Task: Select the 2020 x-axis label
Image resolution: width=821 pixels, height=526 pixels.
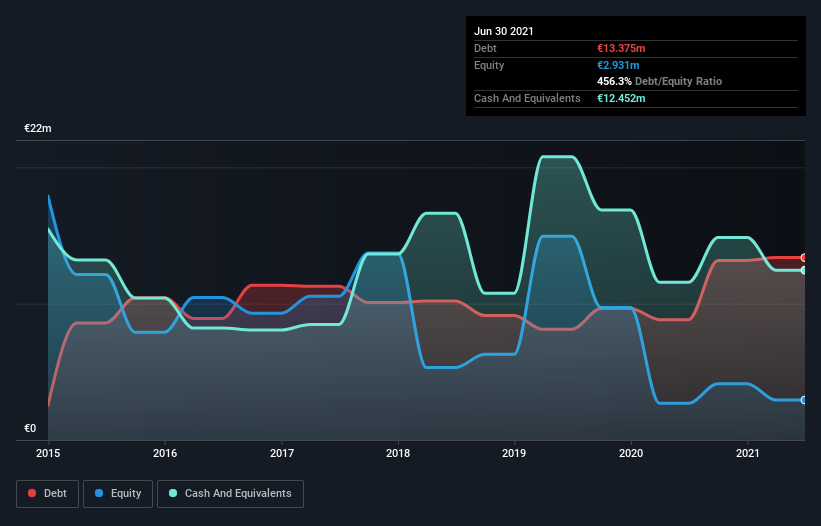Action: (631, 453)
